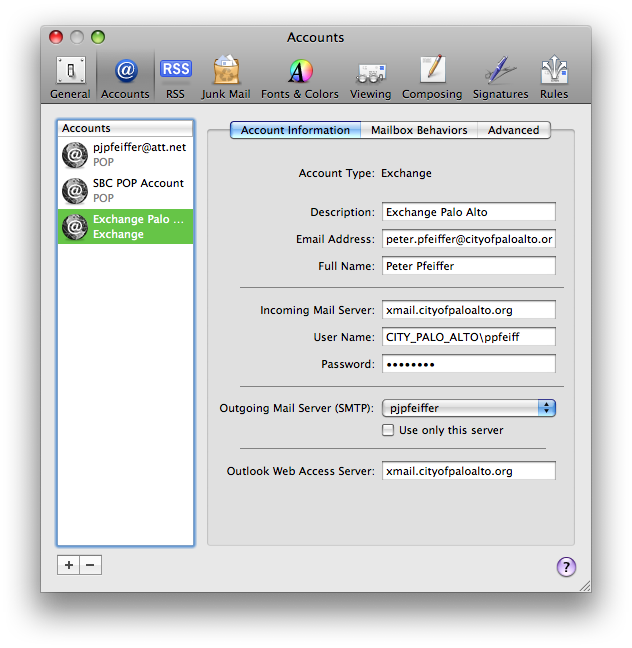The image size is (632, 648).
Task: Open the Rules preferences pane
Action: [x=554, y=77]
